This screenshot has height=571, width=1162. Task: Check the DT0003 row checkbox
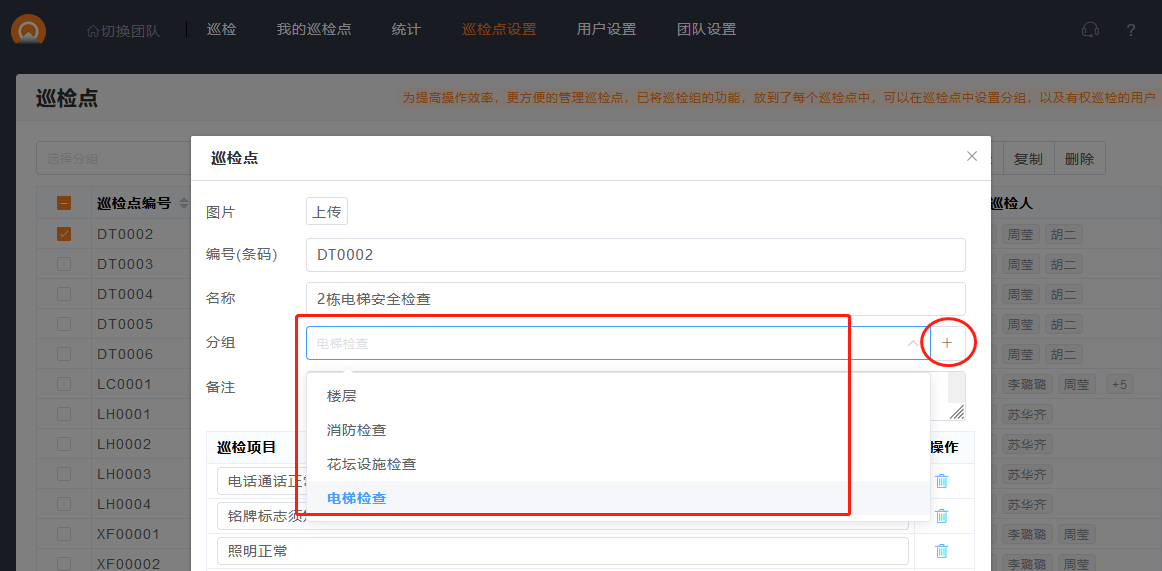pos(64,264)
